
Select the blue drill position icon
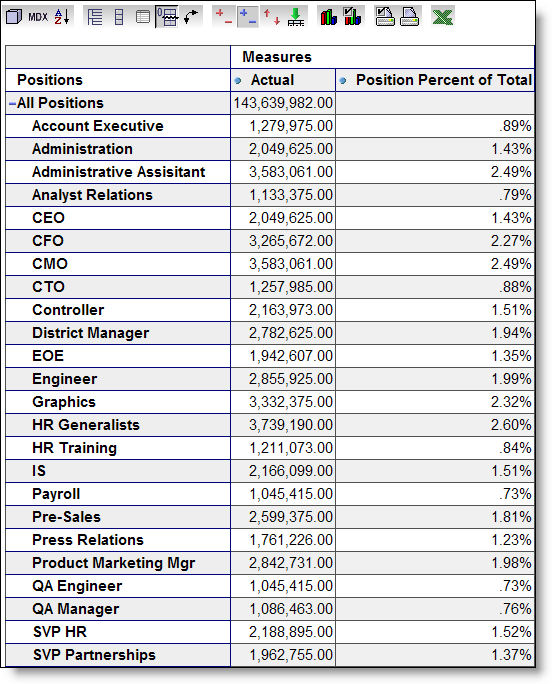tap(248, 17)
